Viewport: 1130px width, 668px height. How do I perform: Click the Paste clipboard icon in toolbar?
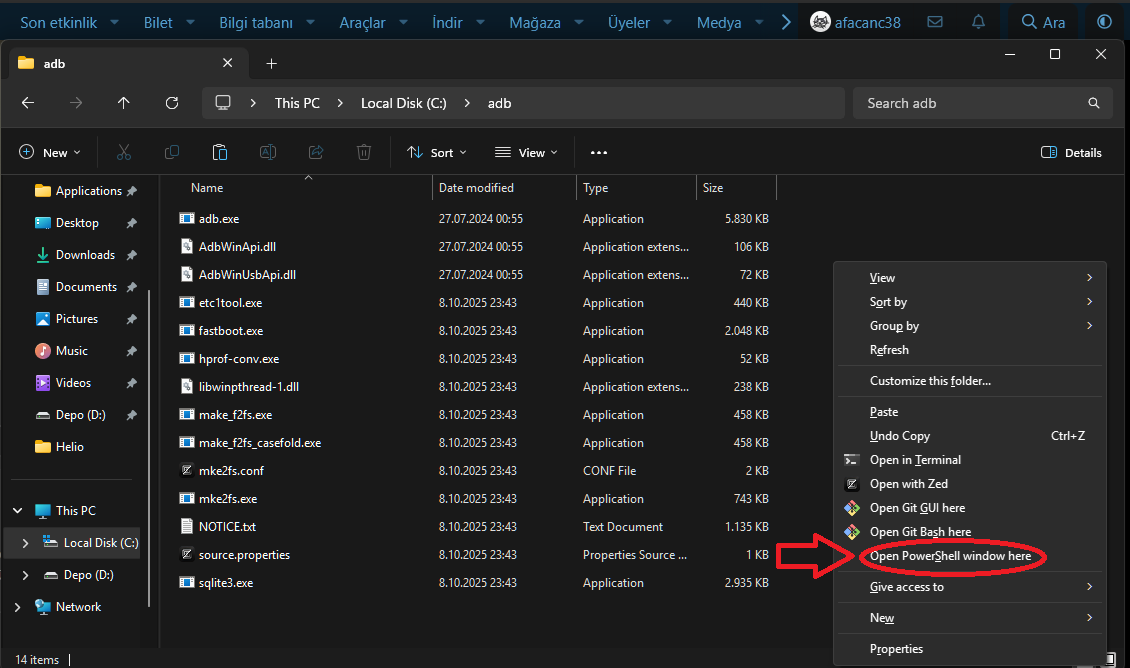click(220, 152)
